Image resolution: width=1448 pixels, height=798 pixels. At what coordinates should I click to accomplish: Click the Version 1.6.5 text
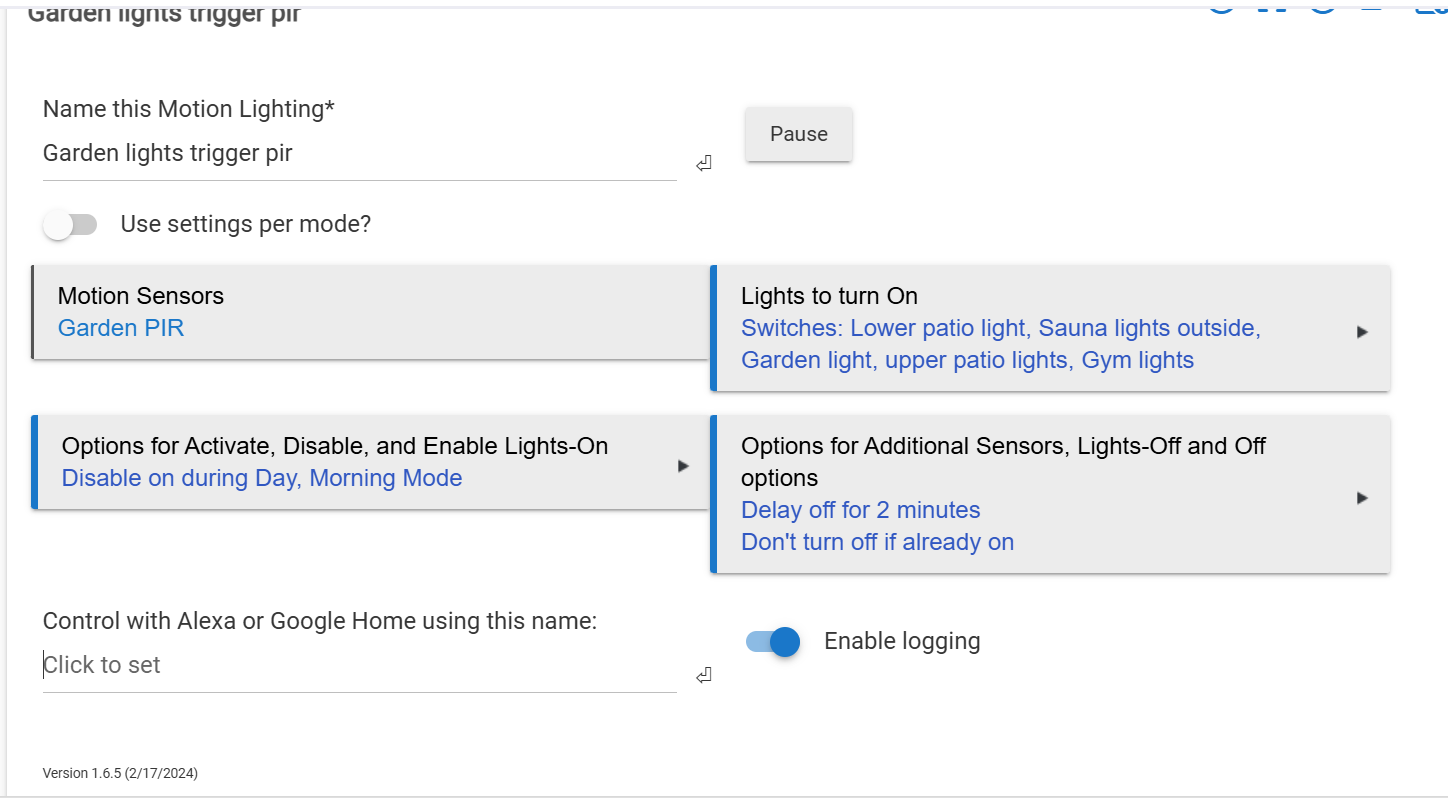(120, 773)
